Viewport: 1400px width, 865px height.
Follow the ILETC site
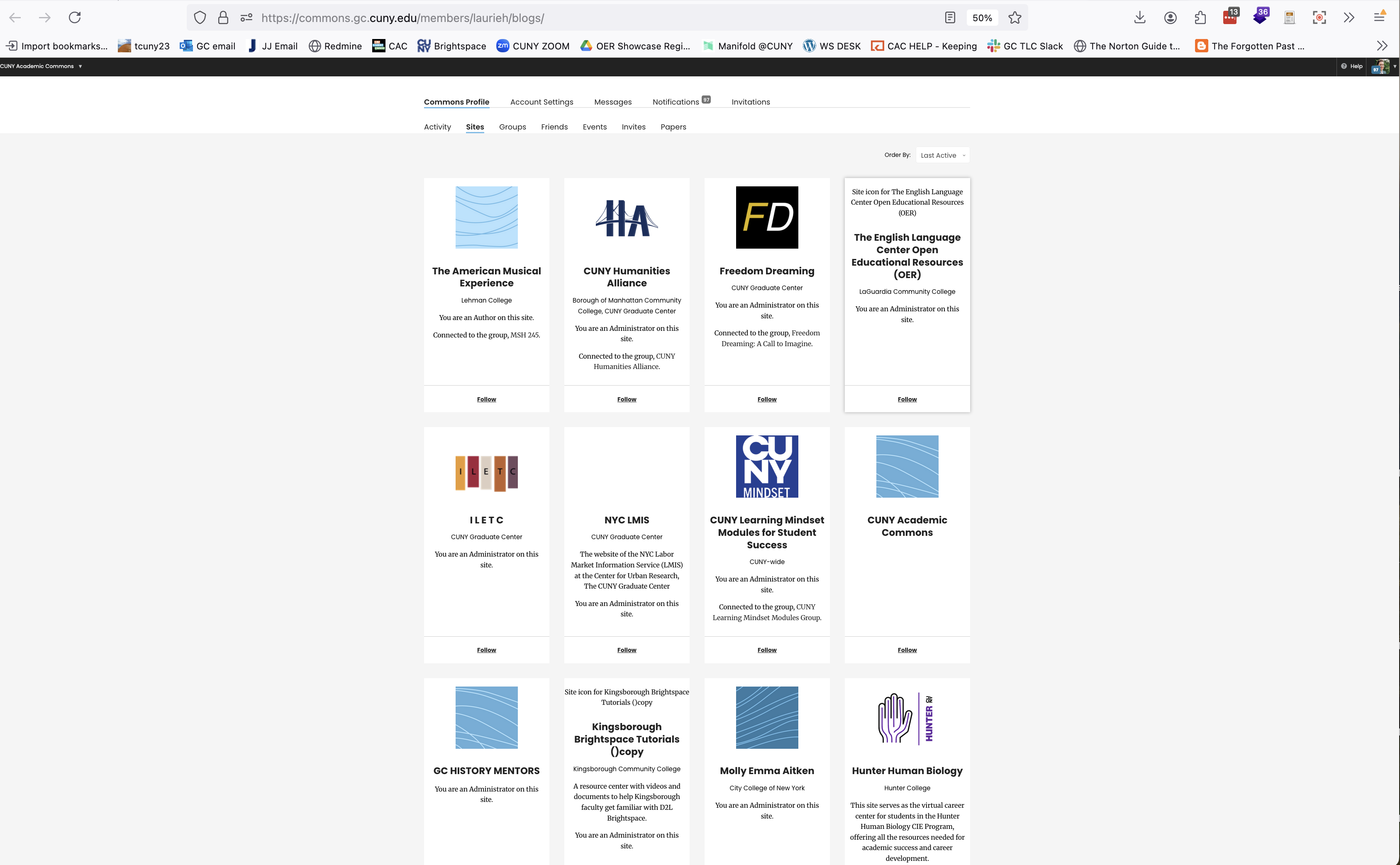click(x=486, y=650)
